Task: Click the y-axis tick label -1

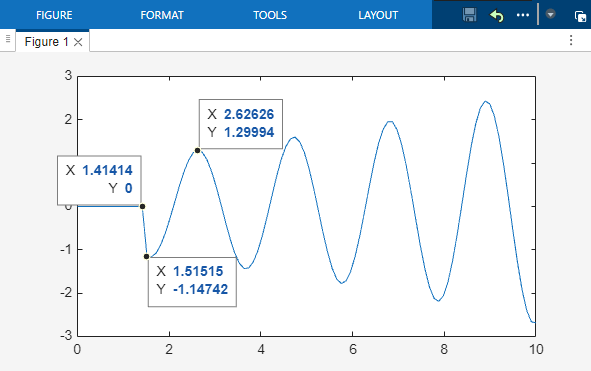Action: [66, 249]
